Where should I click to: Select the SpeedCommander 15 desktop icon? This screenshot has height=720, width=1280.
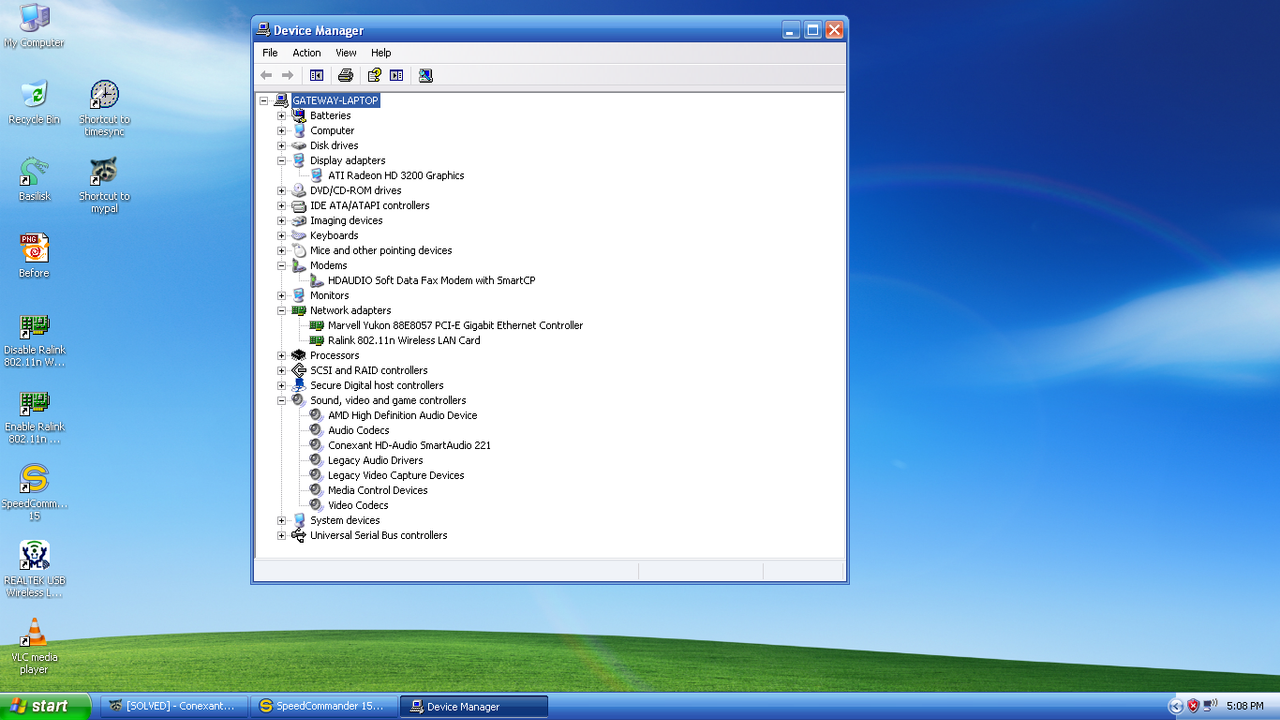(34, 493)
